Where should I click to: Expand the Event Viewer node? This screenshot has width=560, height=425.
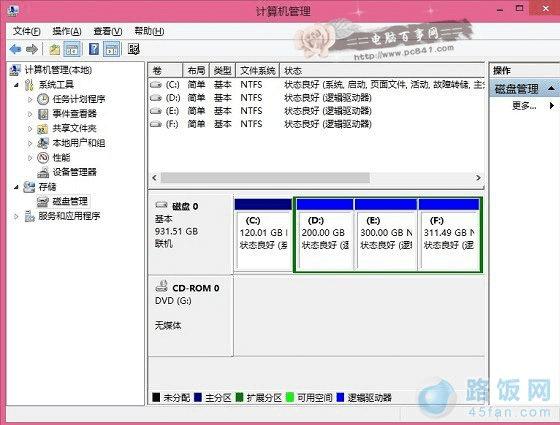[x=30, y=114]
